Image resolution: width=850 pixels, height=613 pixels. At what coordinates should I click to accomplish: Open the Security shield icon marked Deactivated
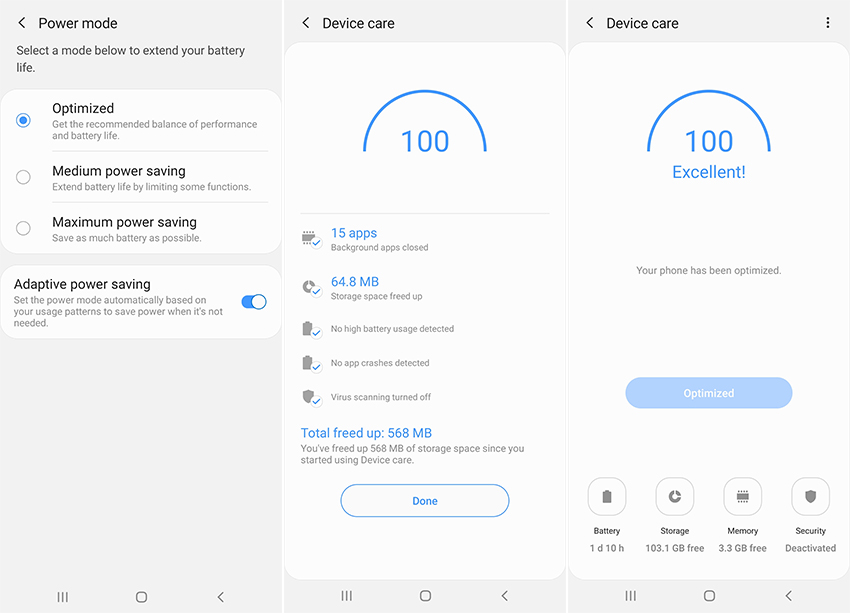click(810, 497)
